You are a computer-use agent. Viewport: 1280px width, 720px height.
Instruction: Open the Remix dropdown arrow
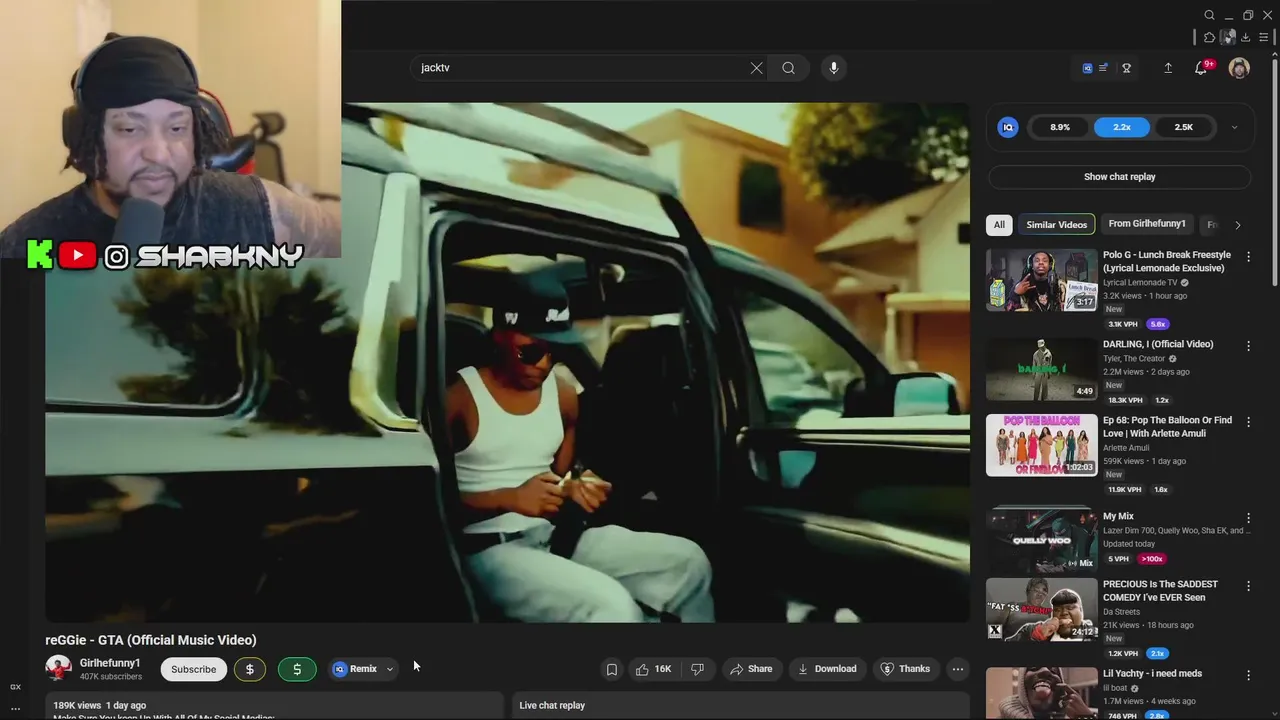[x=389, y=669]
